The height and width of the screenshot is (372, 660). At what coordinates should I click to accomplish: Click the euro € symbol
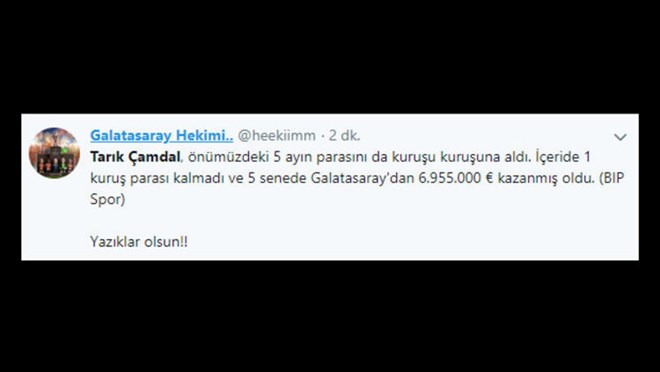pos(488,178)
